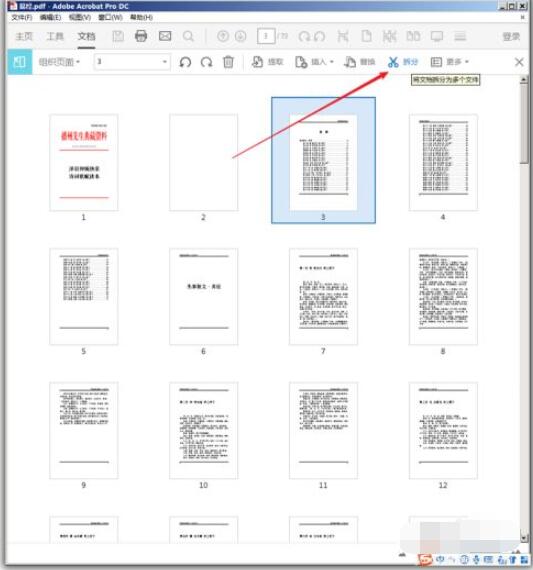Viewport: 533px width, 570px height.
Task: Open the 窗口(W) menu
Action: [x=110, y=17]
